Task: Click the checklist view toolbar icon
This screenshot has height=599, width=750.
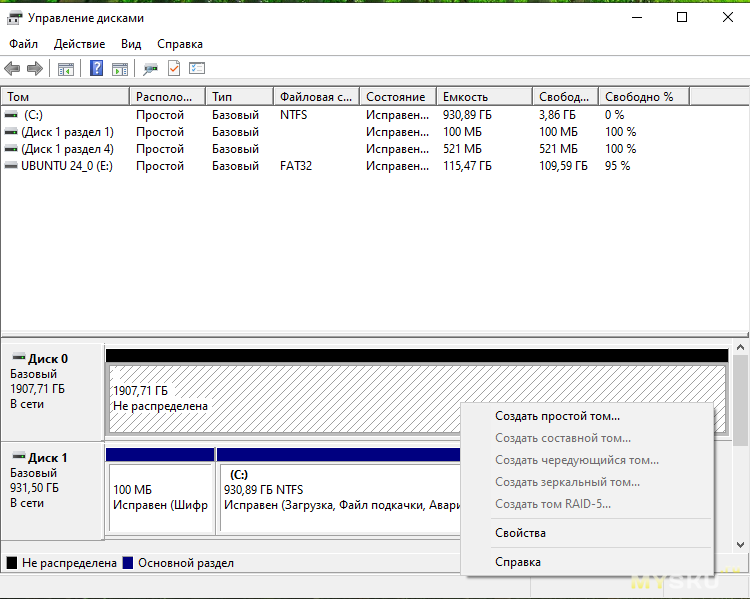Action: click(x=197, y=68)
